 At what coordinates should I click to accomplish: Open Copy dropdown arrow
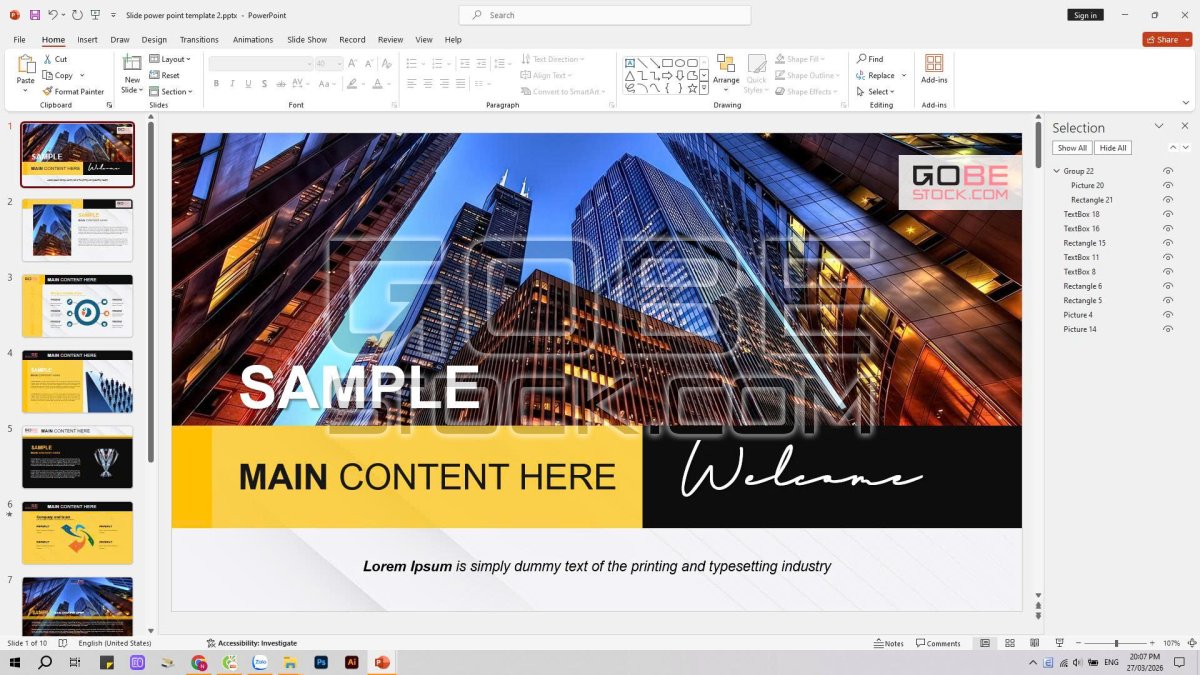pos(82,75)
